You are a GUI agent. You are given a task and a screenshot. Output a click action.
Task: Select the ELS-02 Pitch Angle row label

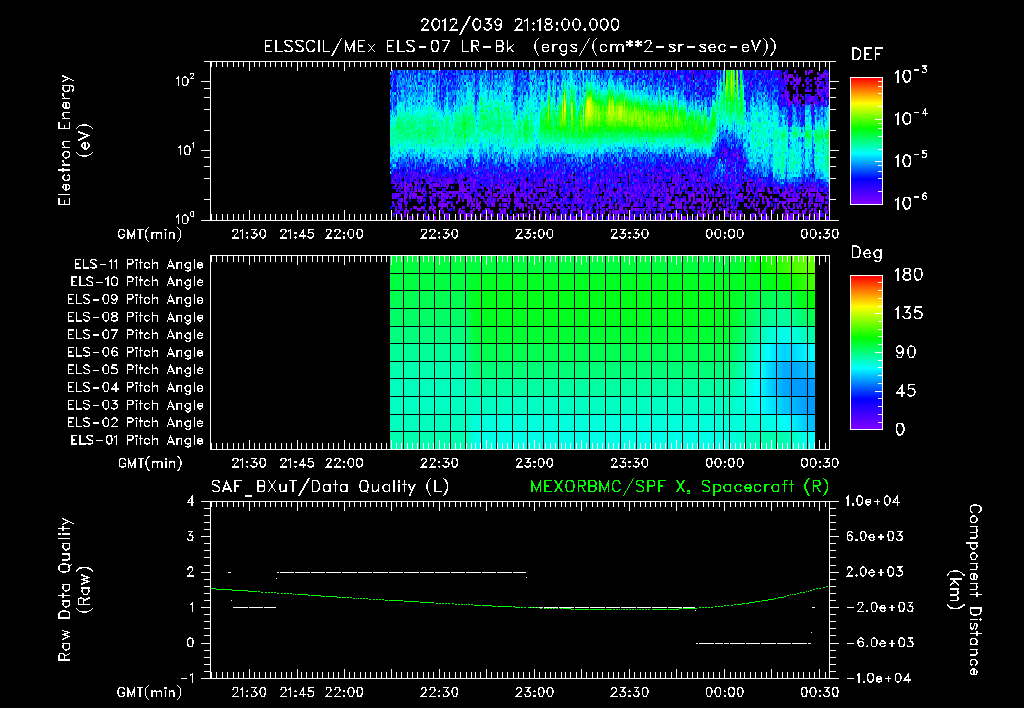click(x=136, y=423)
